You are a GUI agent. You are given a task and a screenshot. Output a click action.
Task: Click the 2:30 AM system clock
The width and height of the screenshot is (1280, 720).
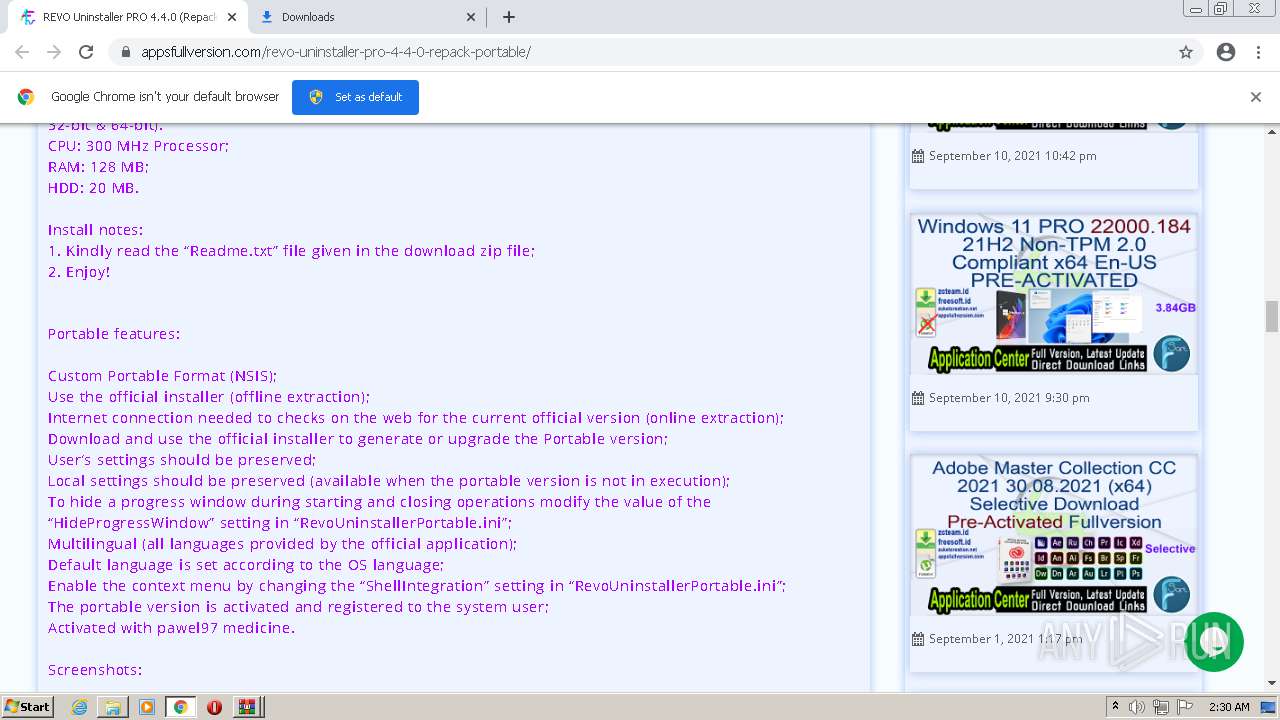pyautogui.click(x=1229, y=707)
